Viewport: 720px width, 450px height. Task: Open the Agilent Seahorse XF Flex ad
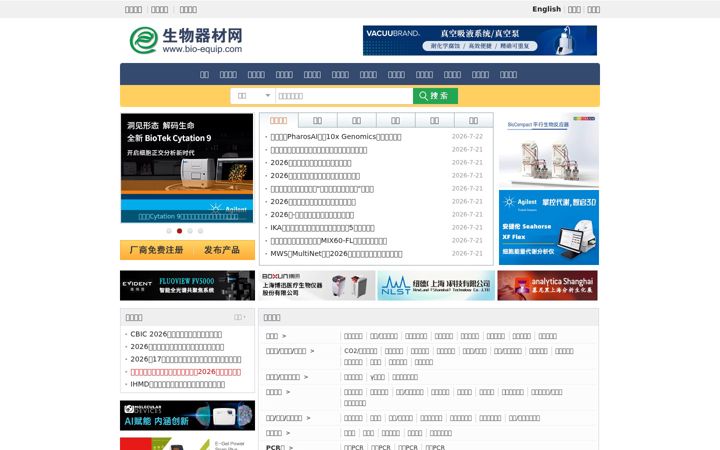pyautogui.click(x=549, y=227)
